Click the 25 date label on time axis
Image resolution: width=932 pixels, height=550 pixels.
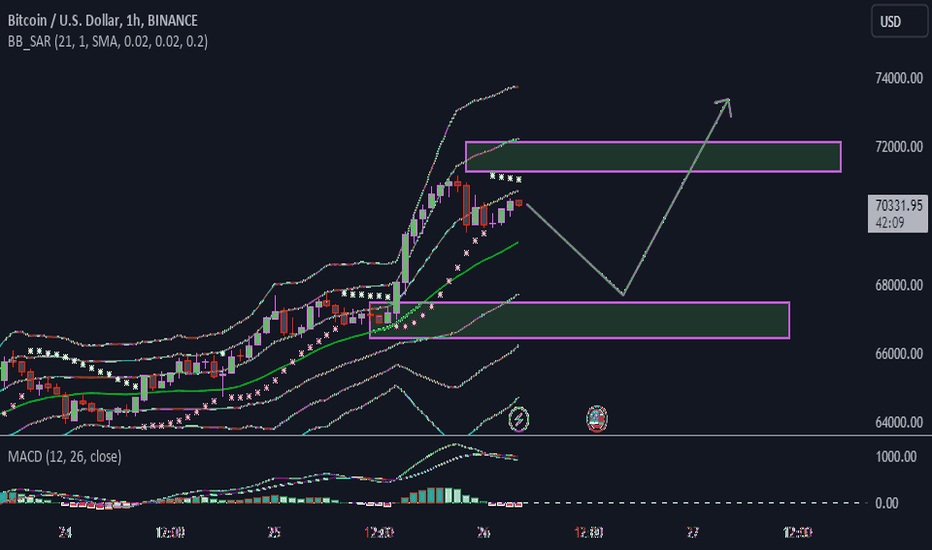click(x=274, y=532)
